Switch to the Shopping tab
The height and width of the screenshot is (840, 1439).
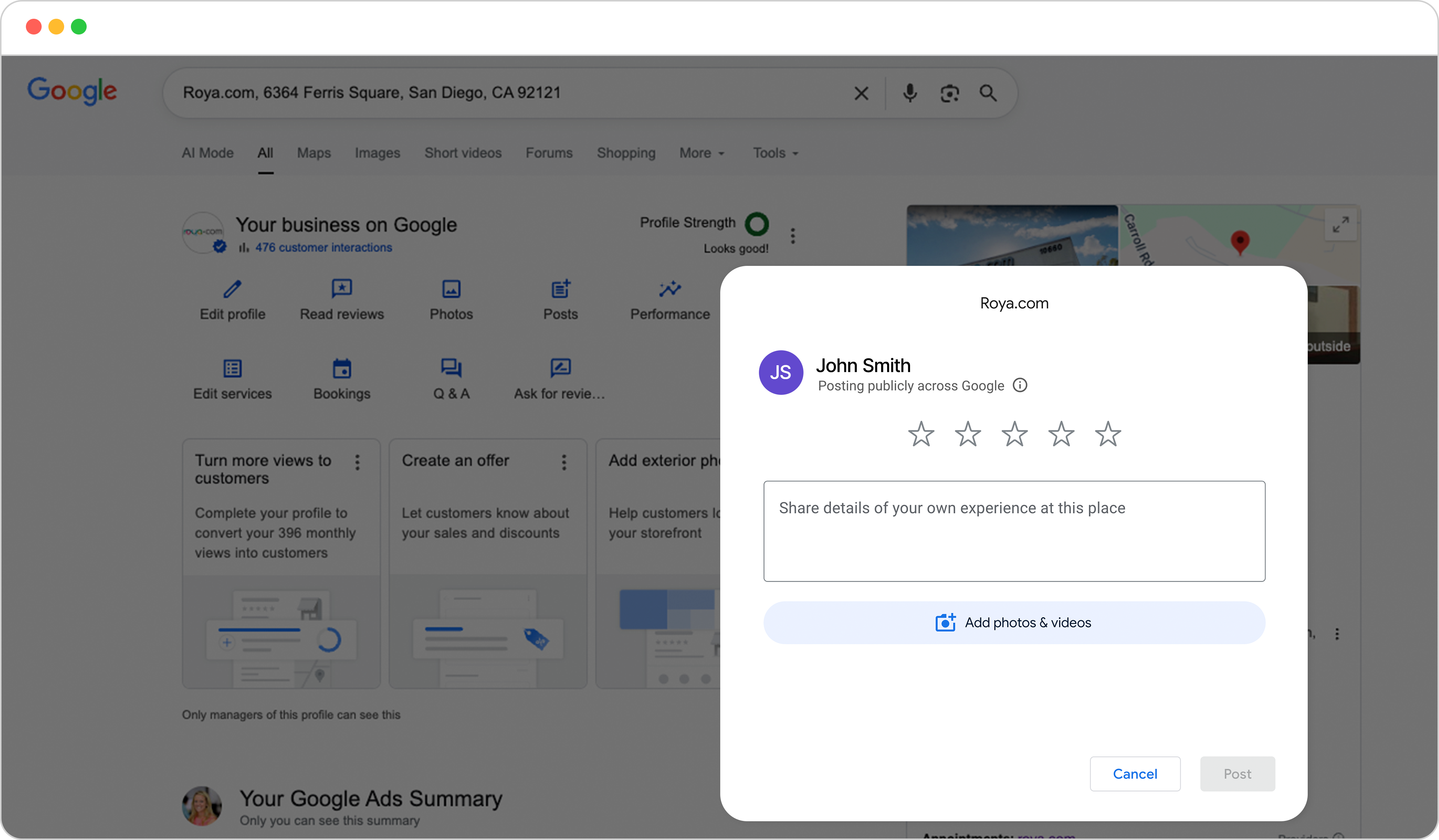point(626,153)
